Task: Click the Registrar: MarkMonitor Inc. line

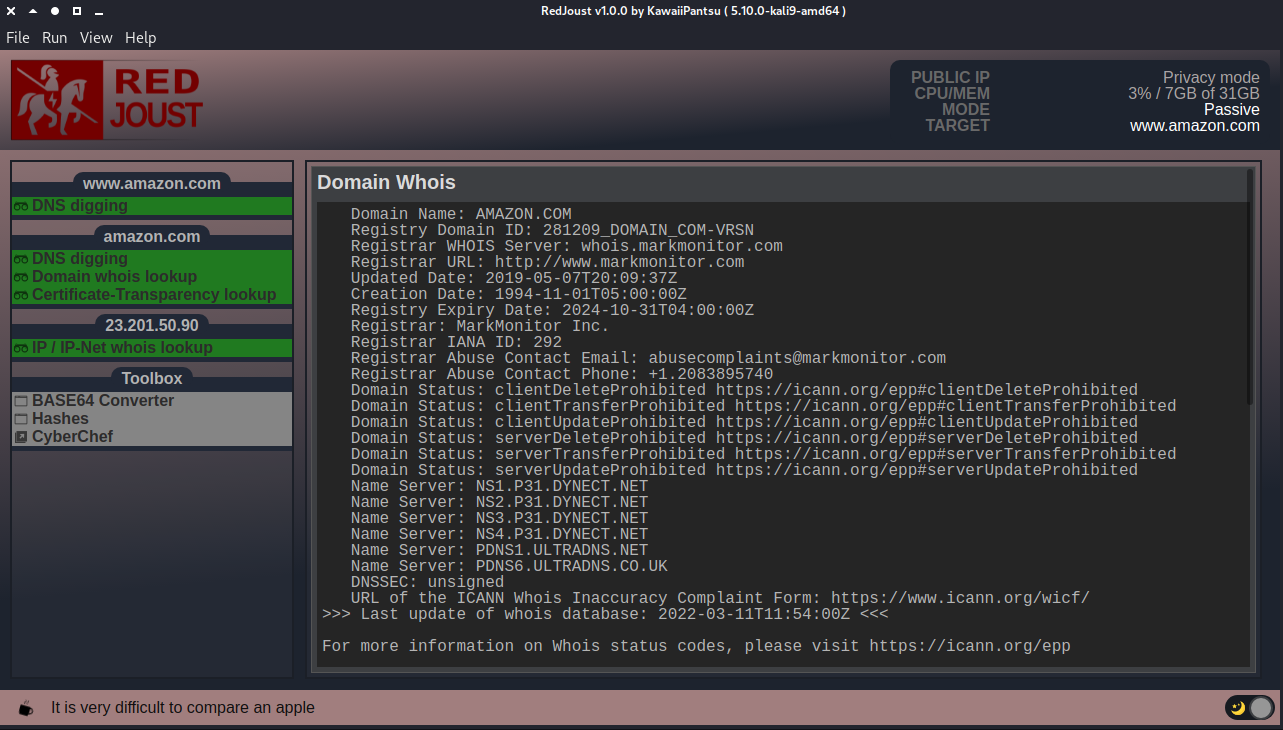Action: click(x=480, y=326)
